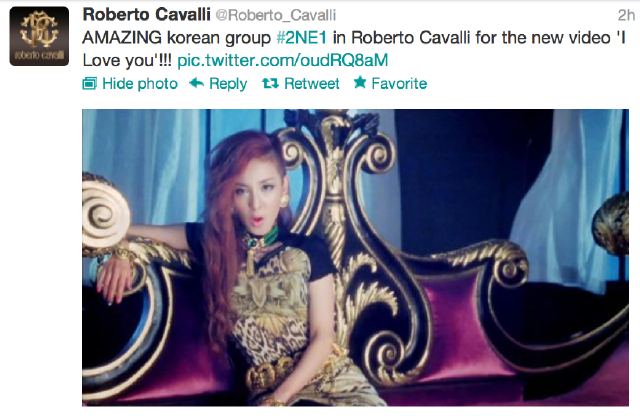Image resolution: width=640 pixels, height=416 pixels.
Task: Toggle the photo with Hide photo text
Action: pyautogui.click(x=140, y=84)
